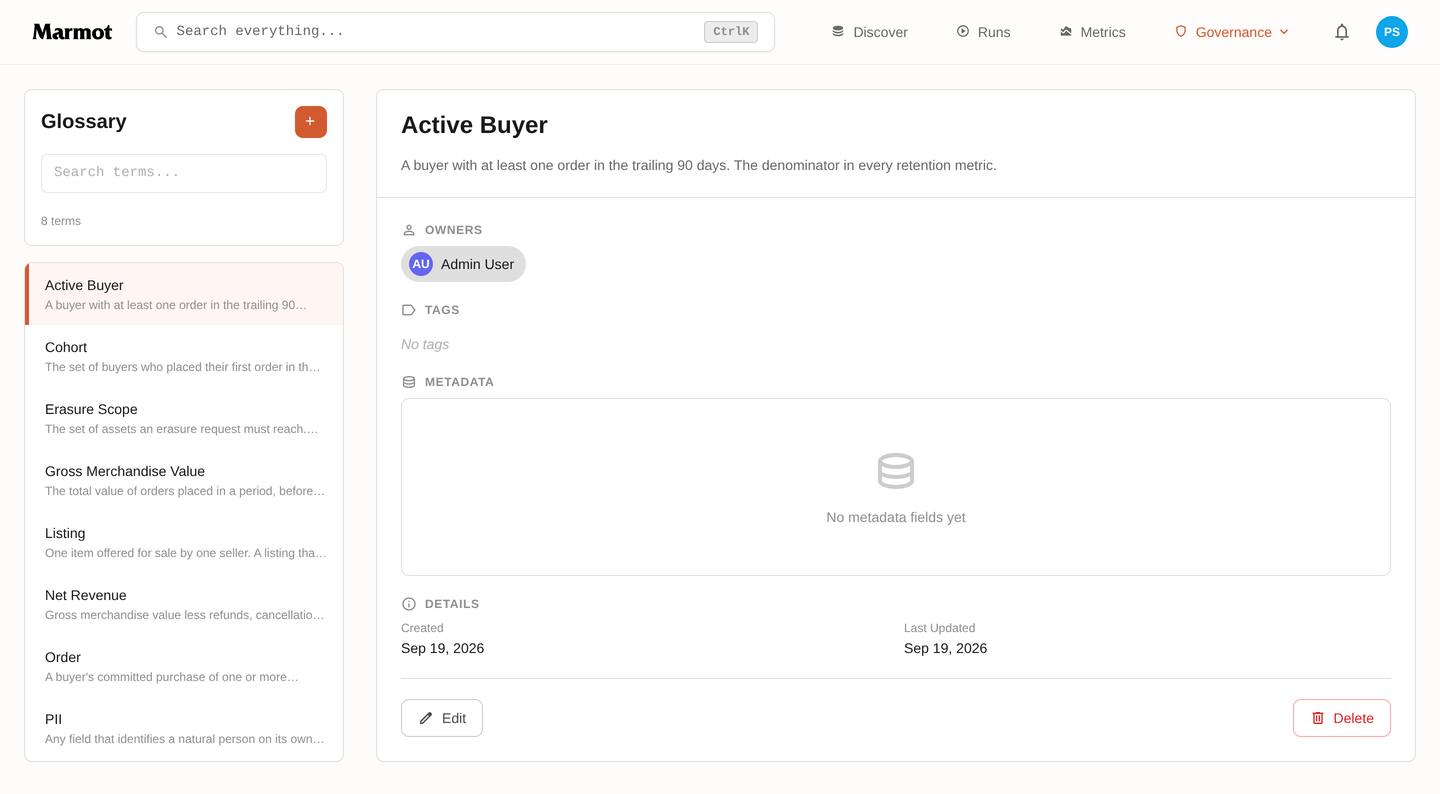
Task: Open the PS user avatar menu
Action: click(1392, 32)
